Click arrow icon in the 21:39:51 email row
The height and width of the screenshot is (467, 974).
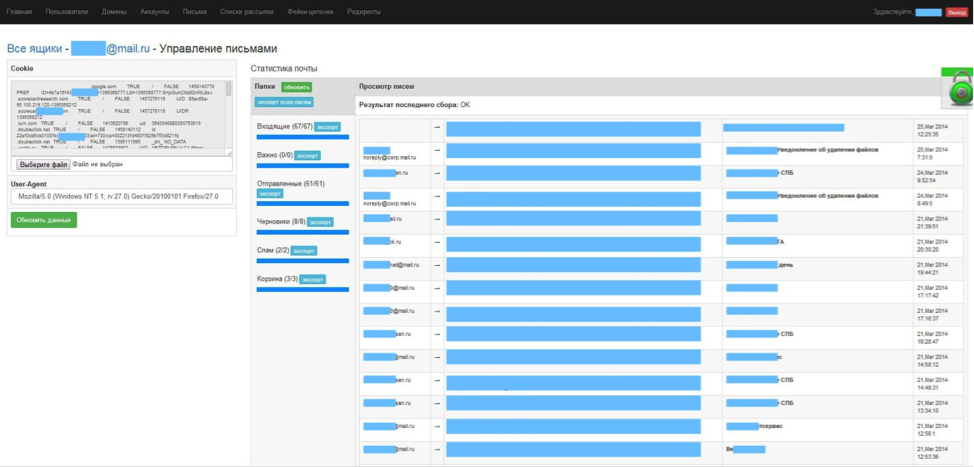point(437,219)
